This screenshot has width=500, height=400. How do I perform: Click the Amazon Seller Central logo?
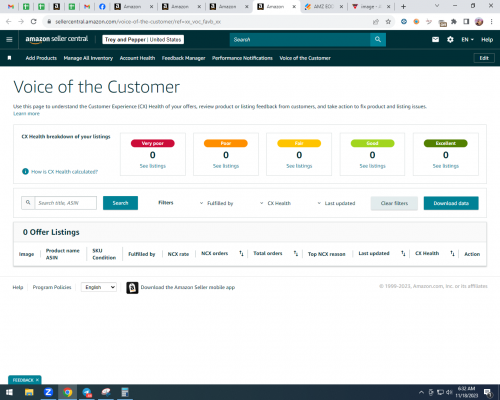pyautogui.click(x=57, y=39)
